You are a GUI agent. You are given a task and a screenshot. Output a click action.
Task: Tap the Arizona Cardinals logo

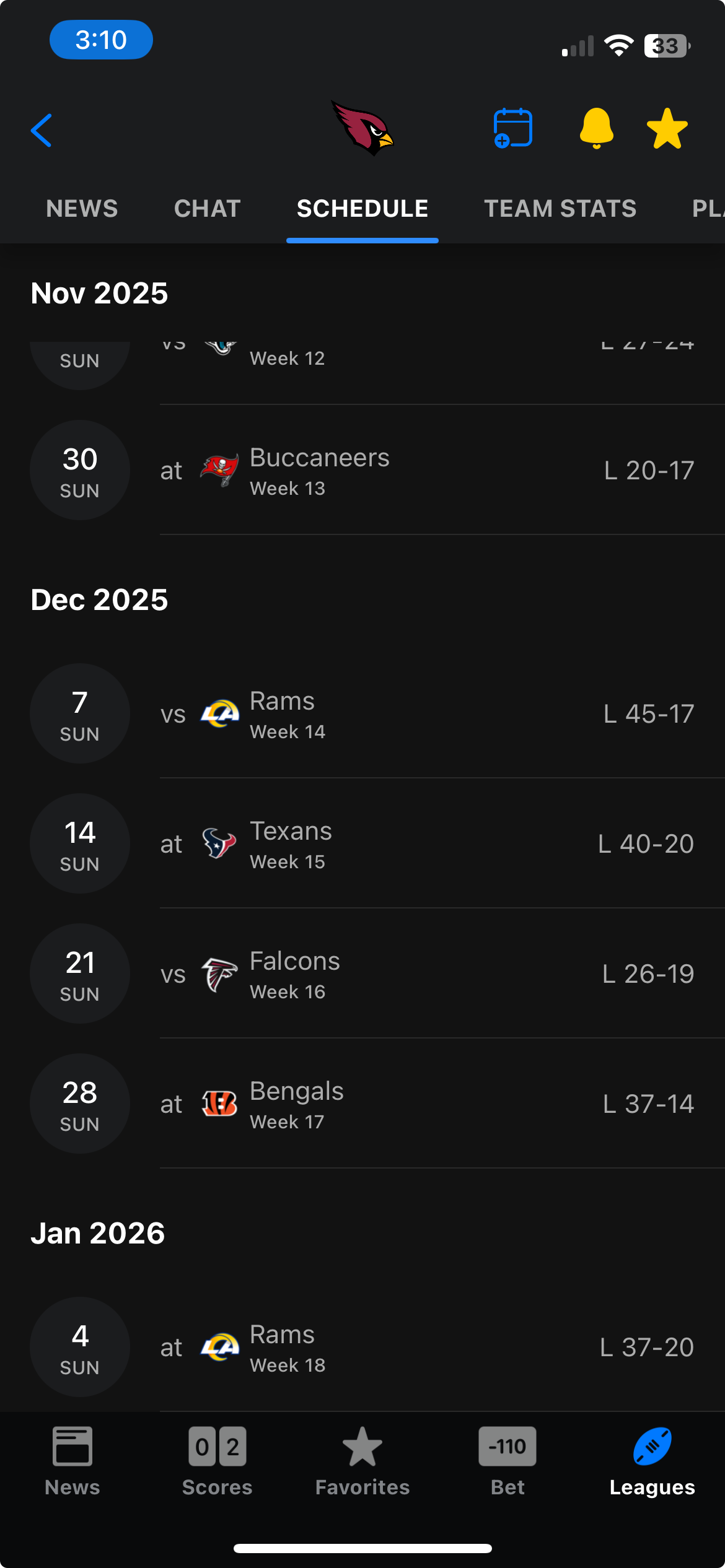362,128
